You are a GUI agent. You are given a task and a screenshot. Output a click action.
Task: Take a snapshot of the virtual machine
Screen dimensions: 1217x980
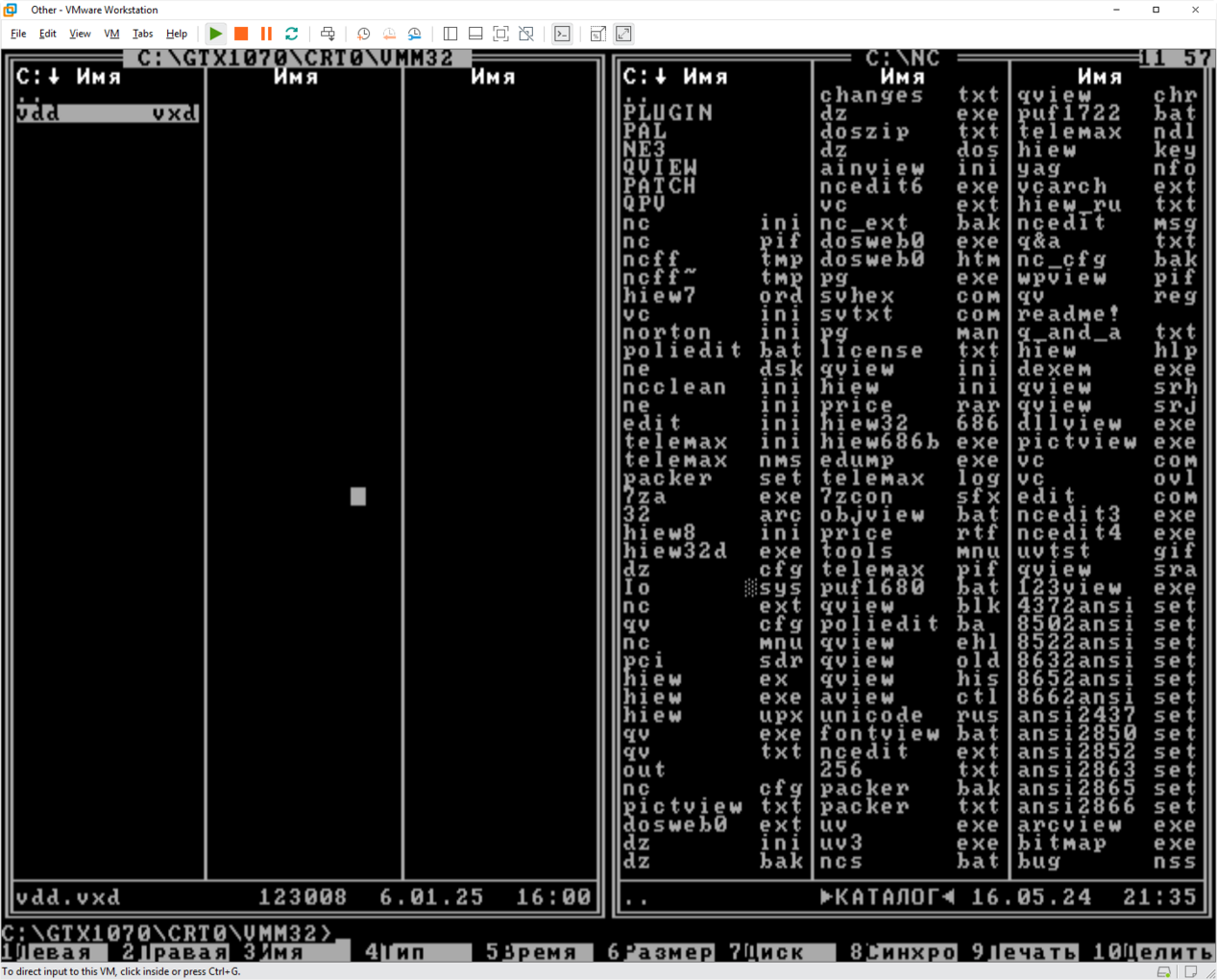tap(363, 34)
